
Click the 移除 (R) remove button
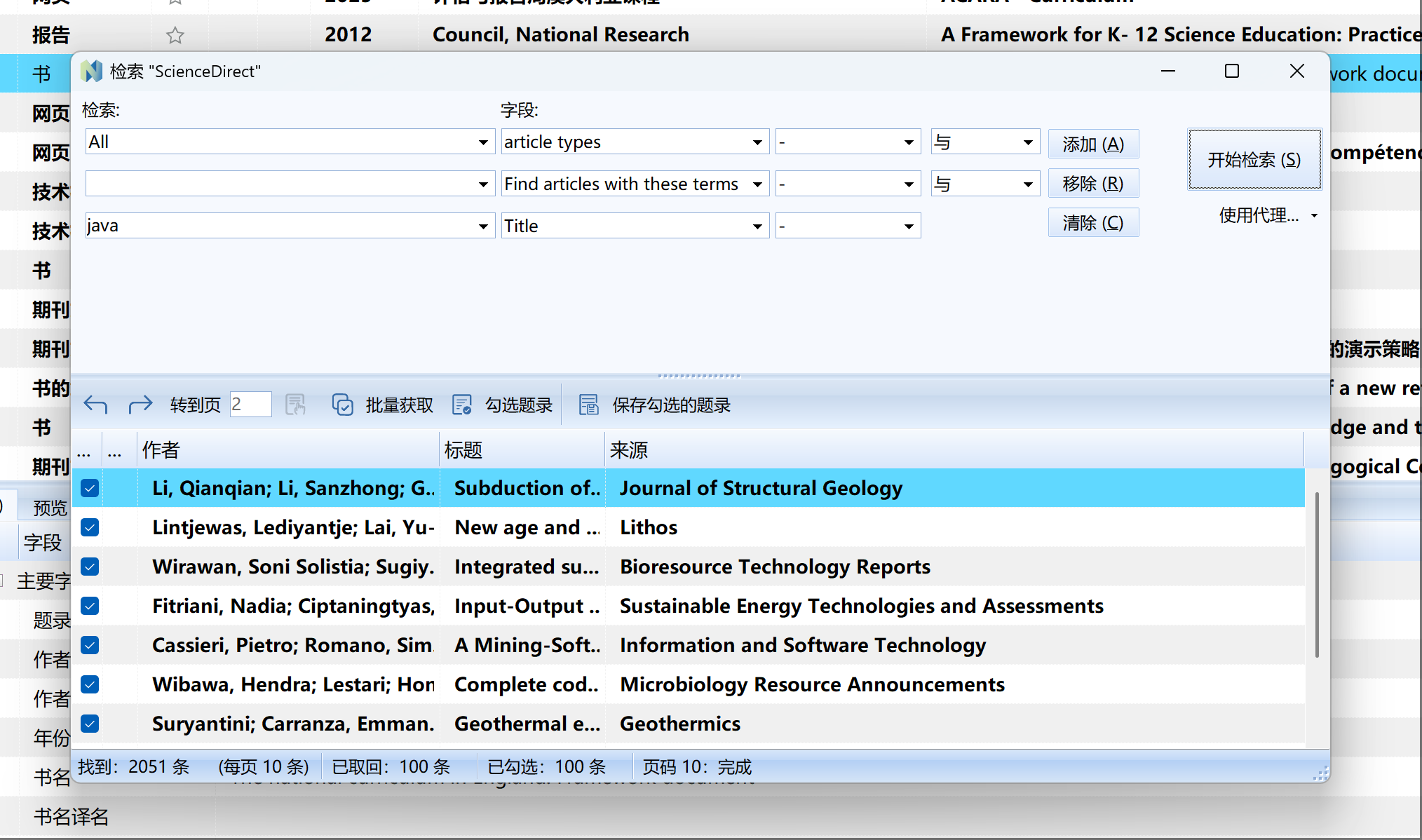click(1093, 183)
